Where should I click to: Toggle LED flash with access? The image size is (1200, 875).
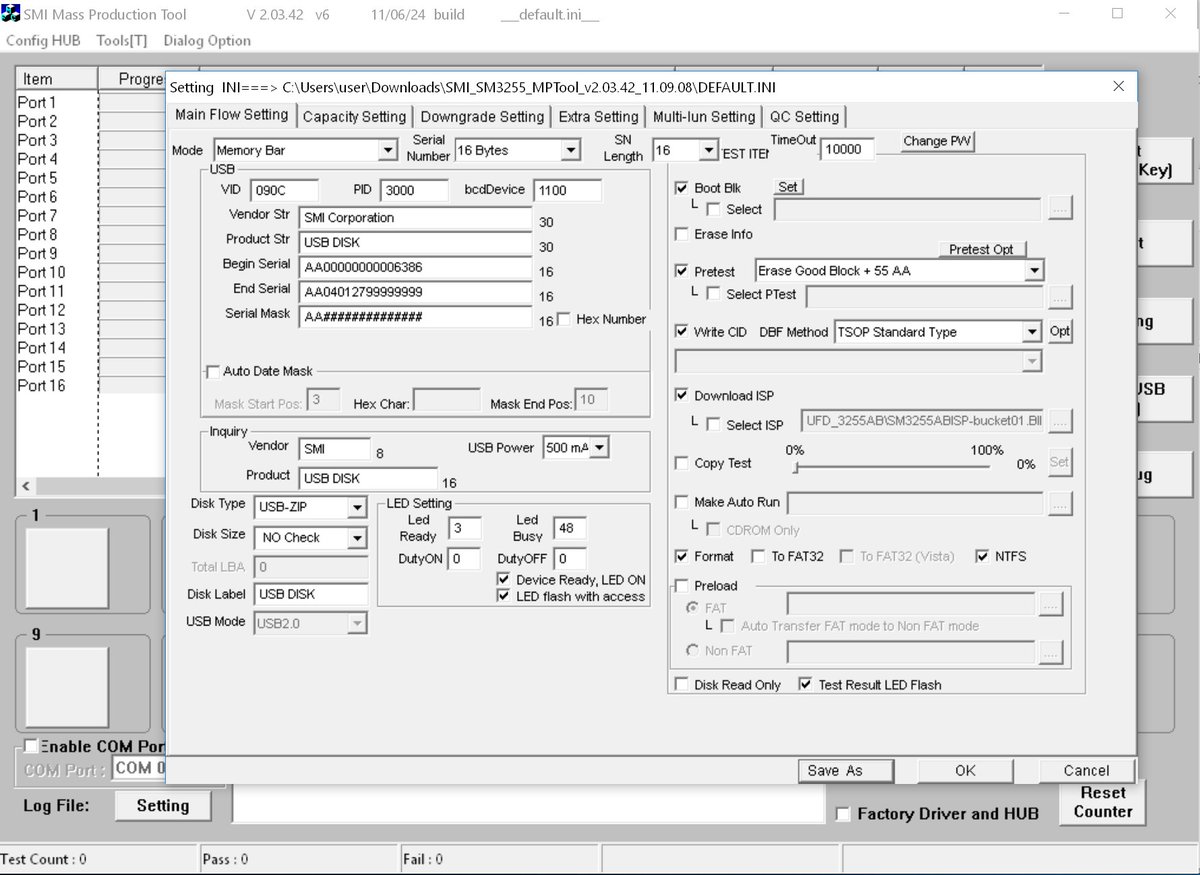[504, 596]
